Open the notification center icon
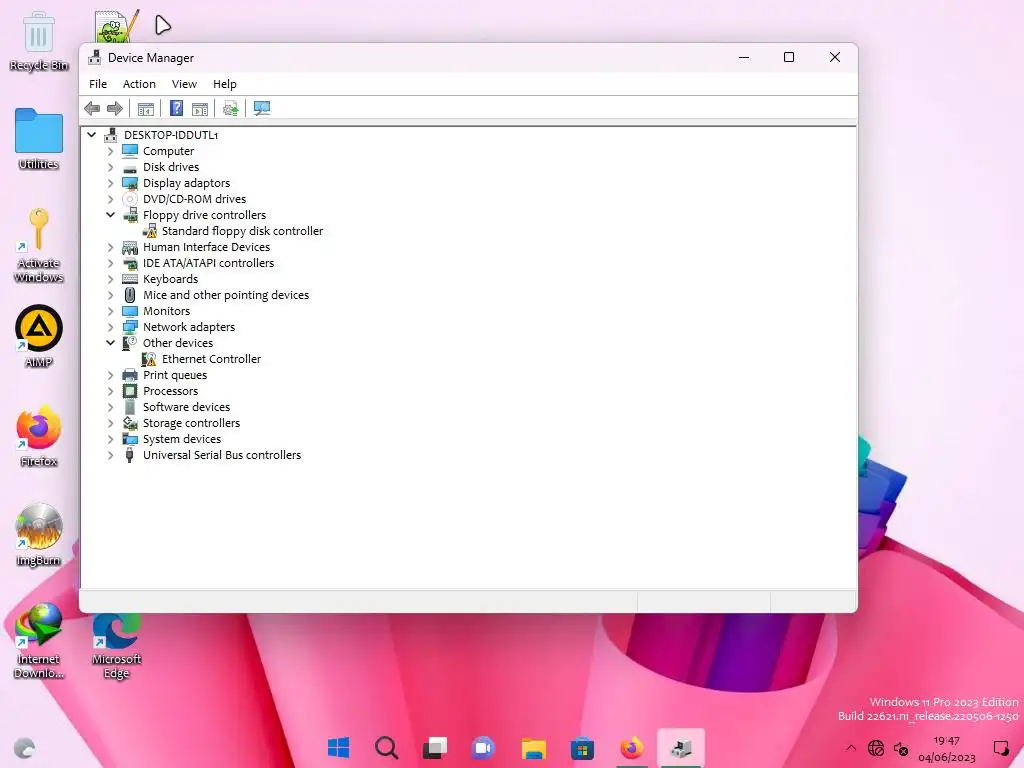This screenshot has height=768, width=1024. (x=1000, y=748)
